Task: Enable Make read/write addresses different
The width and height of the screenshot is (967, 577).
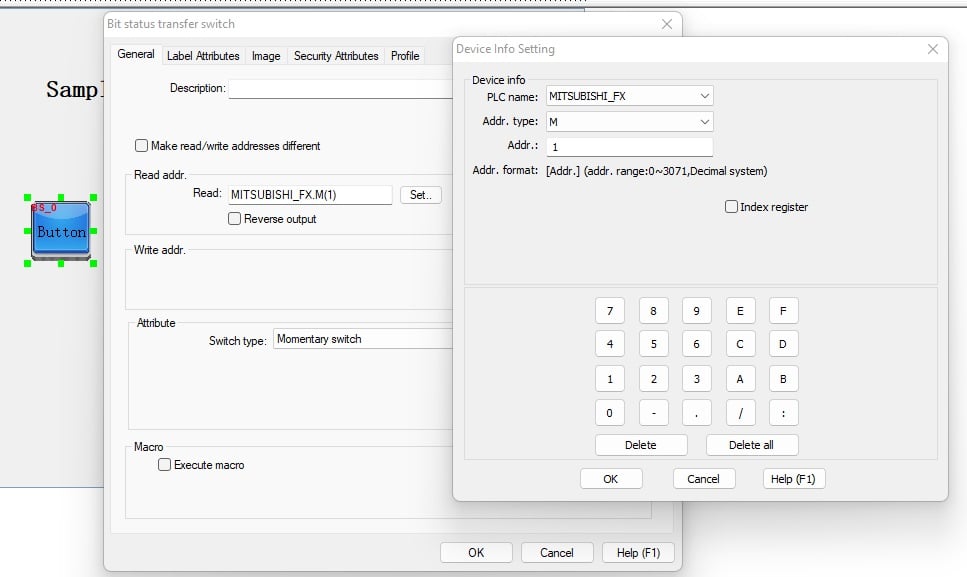Action: click(x=141, y=144)
